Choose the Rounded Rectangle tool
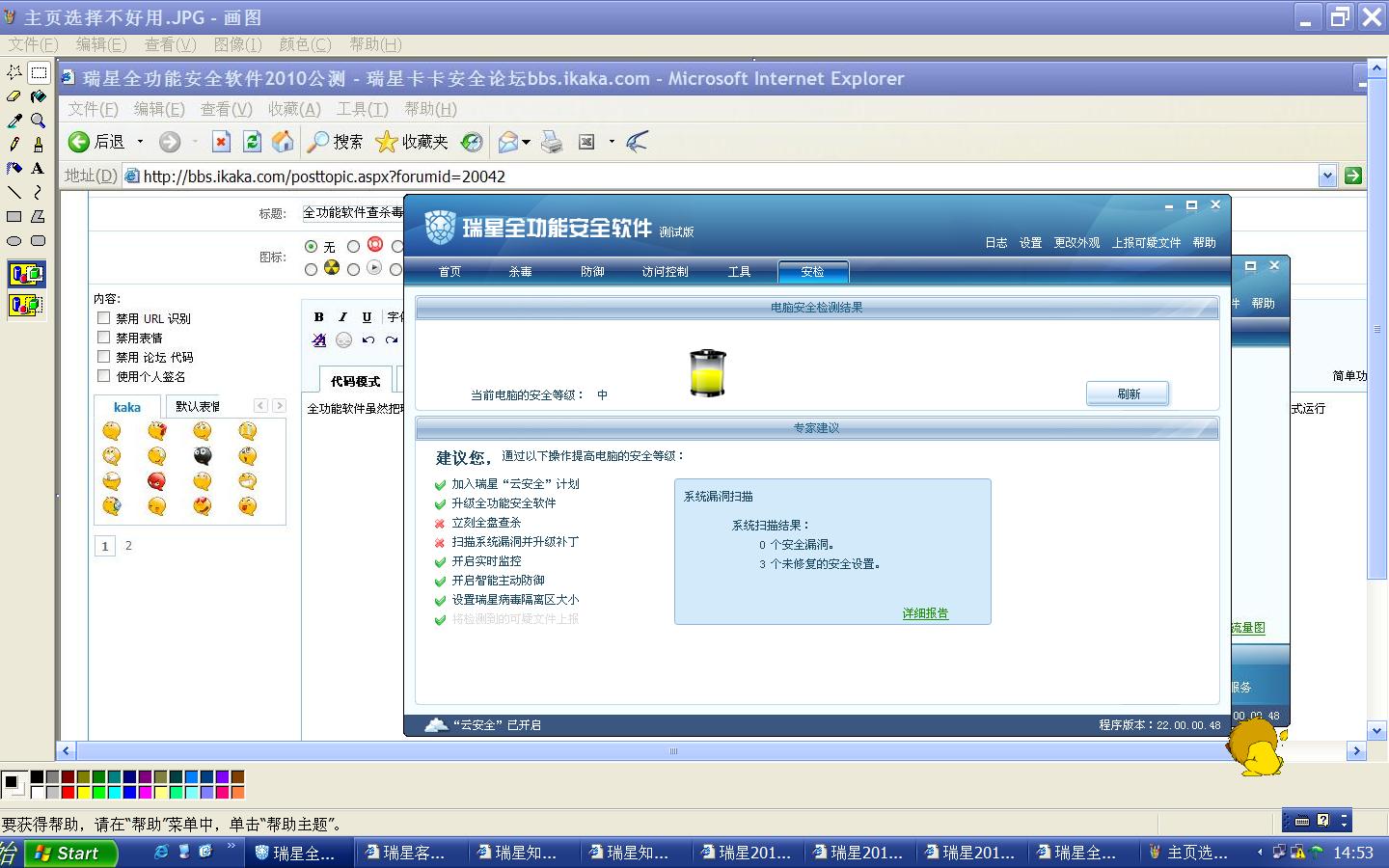Image resolution: width=1389 pixels, height=868 pixels. pyautogui.click(x=39, y=241)
